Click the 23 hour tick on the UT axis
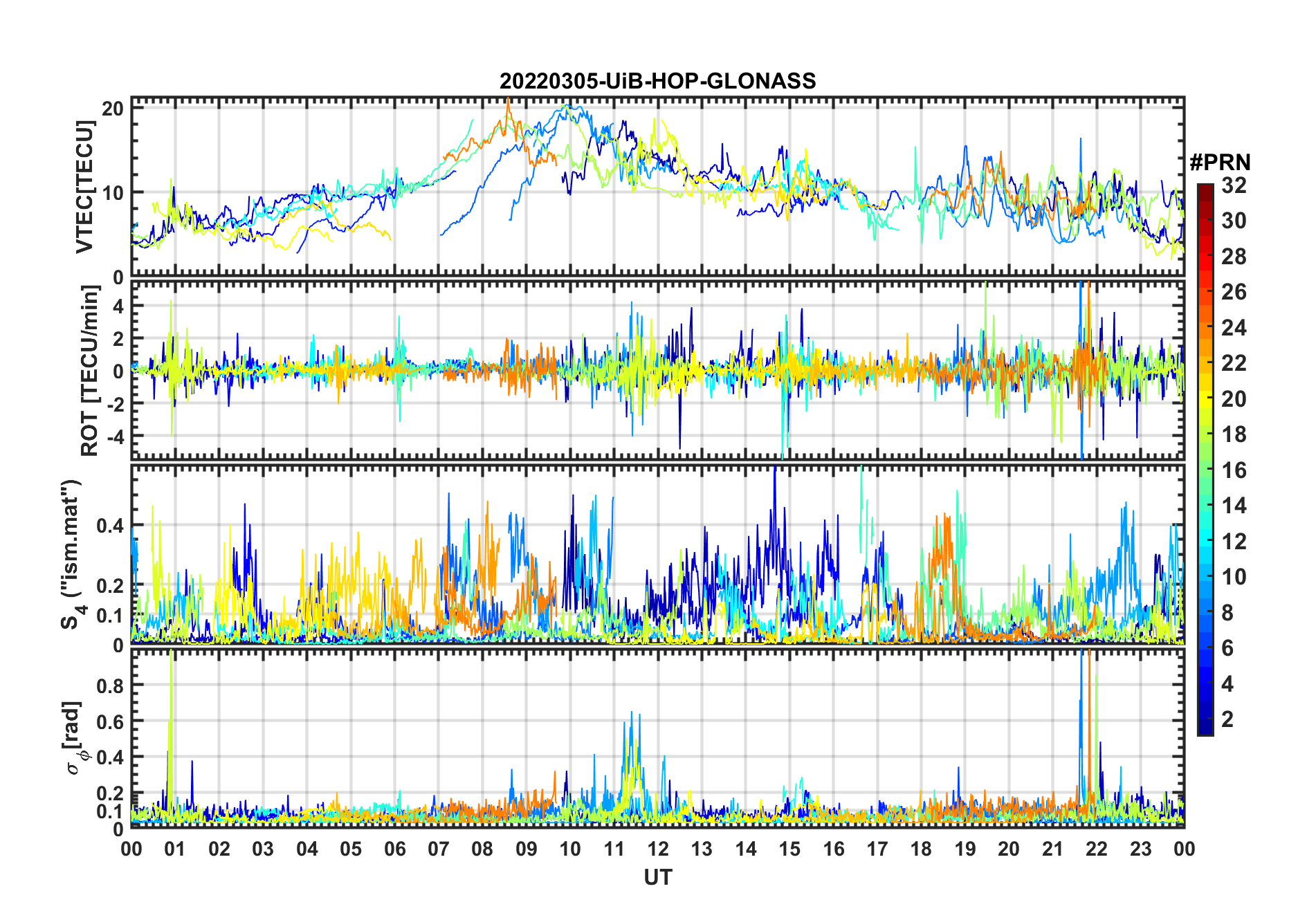Viewport: 1316px width, 920px height. [1140, 849]
